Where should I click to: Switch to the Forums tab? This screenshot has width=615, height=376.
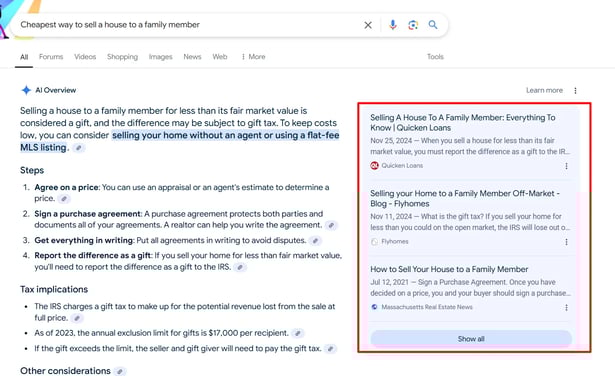pos(51,57)
